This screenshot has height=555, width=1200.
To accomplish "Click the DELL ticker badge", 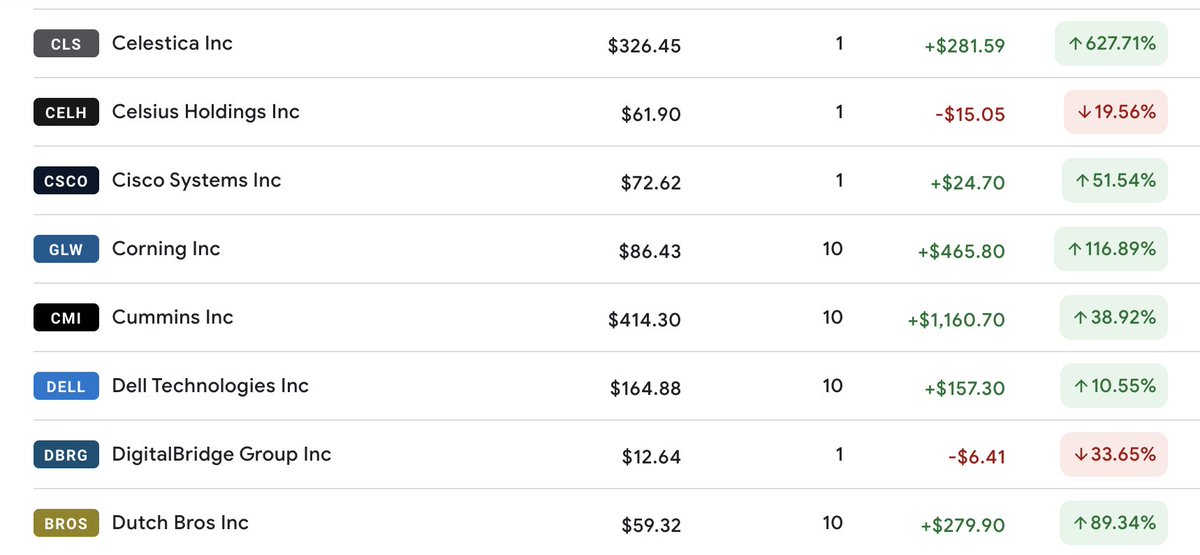I will point(66,387).
